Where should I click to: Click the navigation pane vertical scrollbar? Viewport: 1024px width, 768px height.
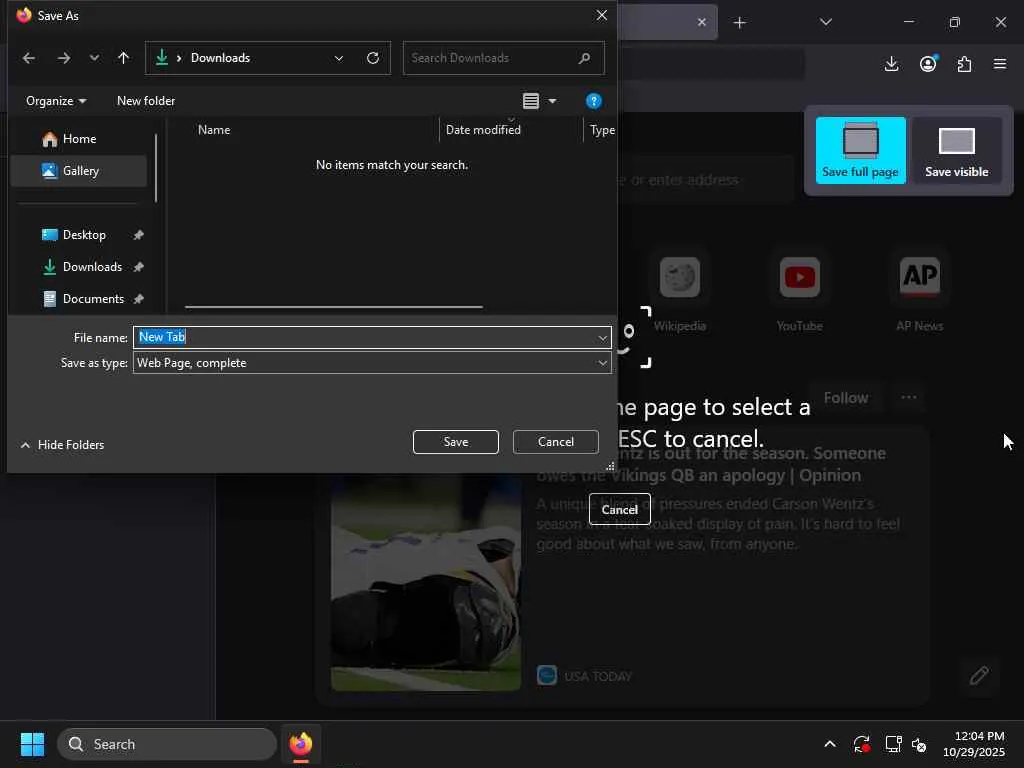click(155, 168)
